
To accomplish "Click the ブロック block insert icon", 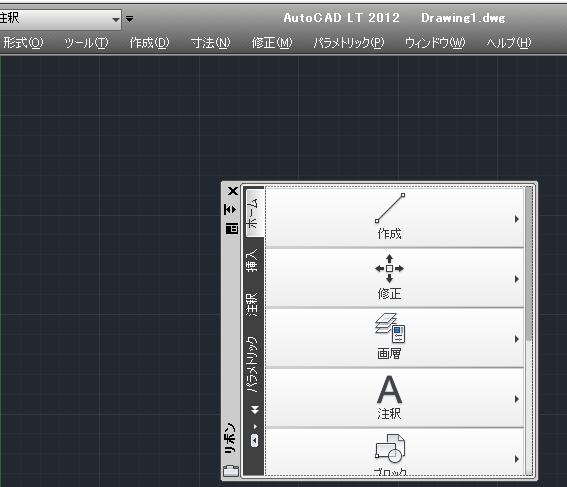I will (x=390, y=448).
